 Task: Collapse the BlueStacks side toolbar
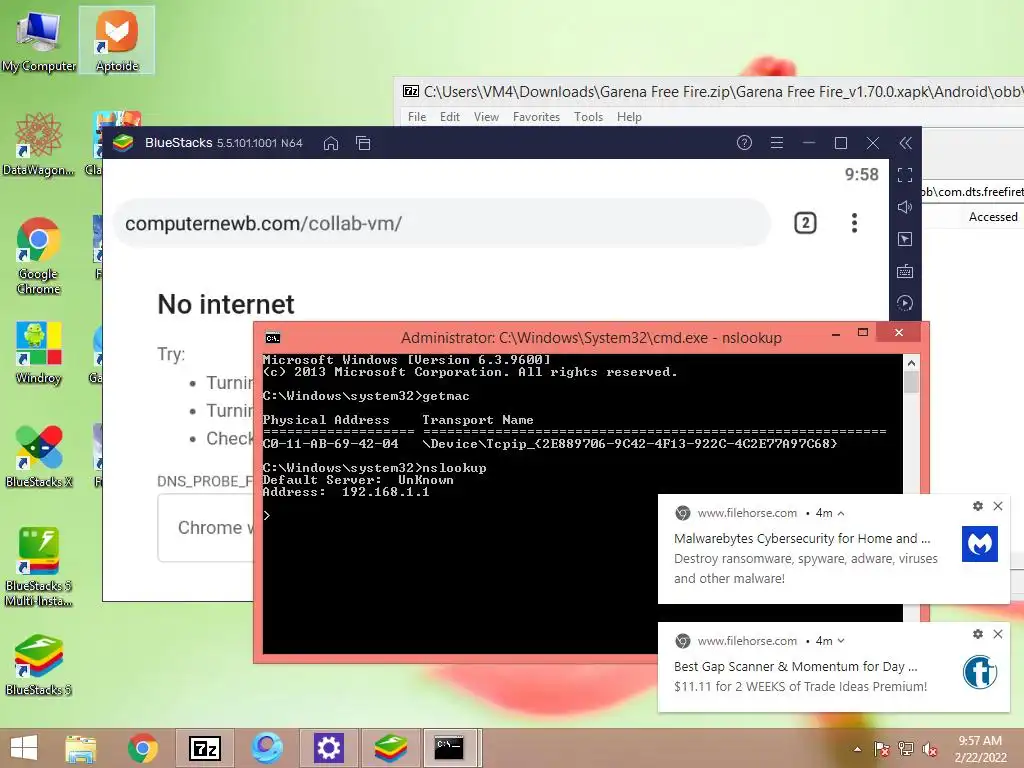[905, 143]
